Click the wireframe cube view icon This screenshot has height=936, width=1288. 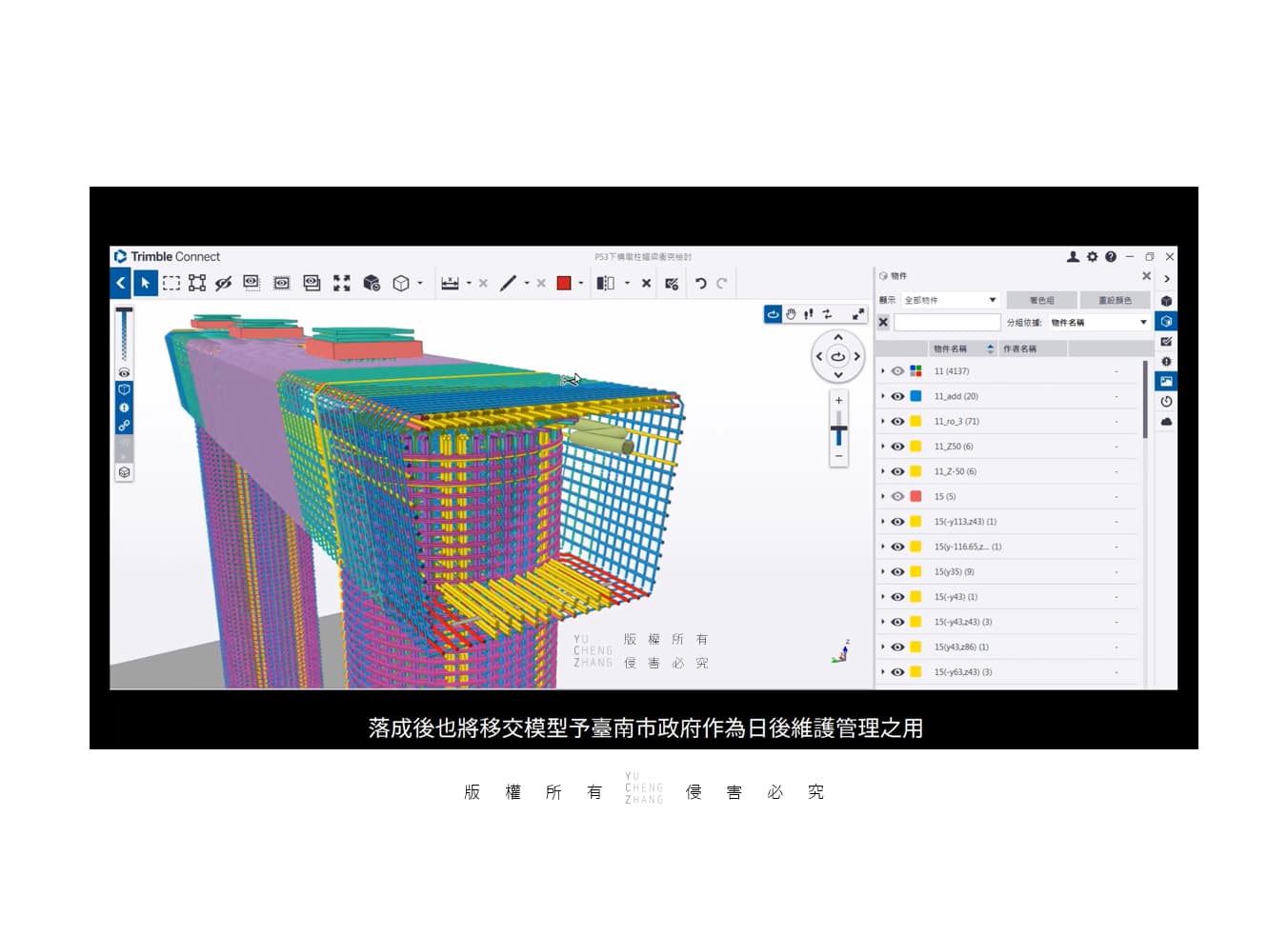click(x=401, y=283)
